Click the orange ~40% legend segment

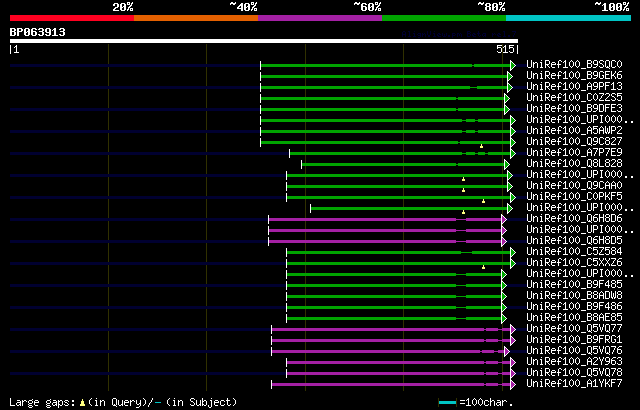[x=196, y=18]
